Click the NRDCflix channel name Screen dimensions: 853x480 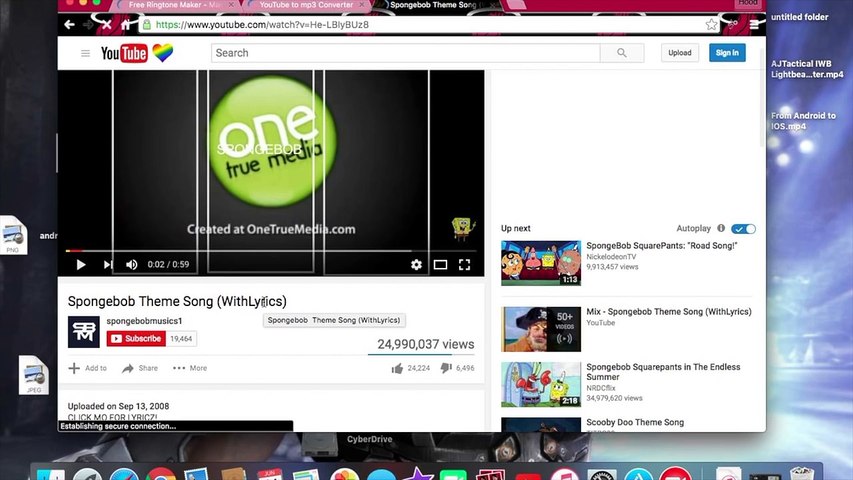click(601, 388)
